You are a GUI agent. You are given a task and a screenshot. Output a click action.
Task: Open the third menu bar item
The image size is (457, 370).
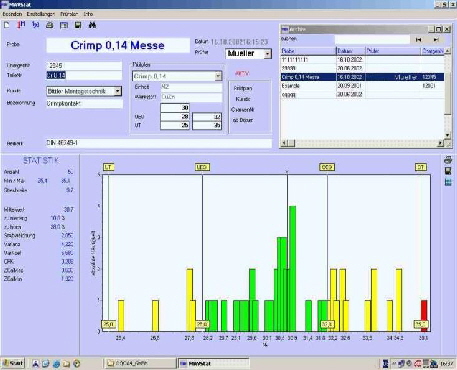(x=69, y=14)
